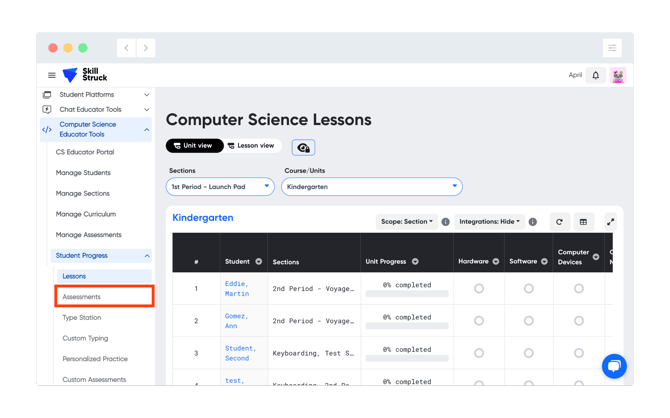Expand Student Platforms menu
This screenshot has width=670, height=418.
click(x=97, y=94)
